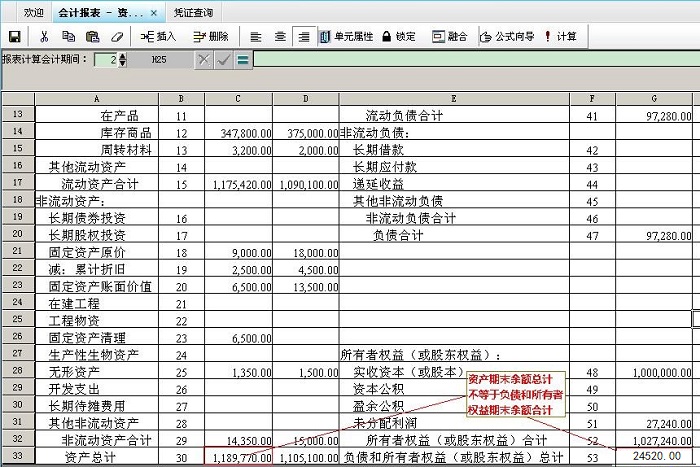Image resolution: width=700 pixels, height=467 pixels.
Task: Decrease accounting period with down arrow
Action: pos(122,63)
